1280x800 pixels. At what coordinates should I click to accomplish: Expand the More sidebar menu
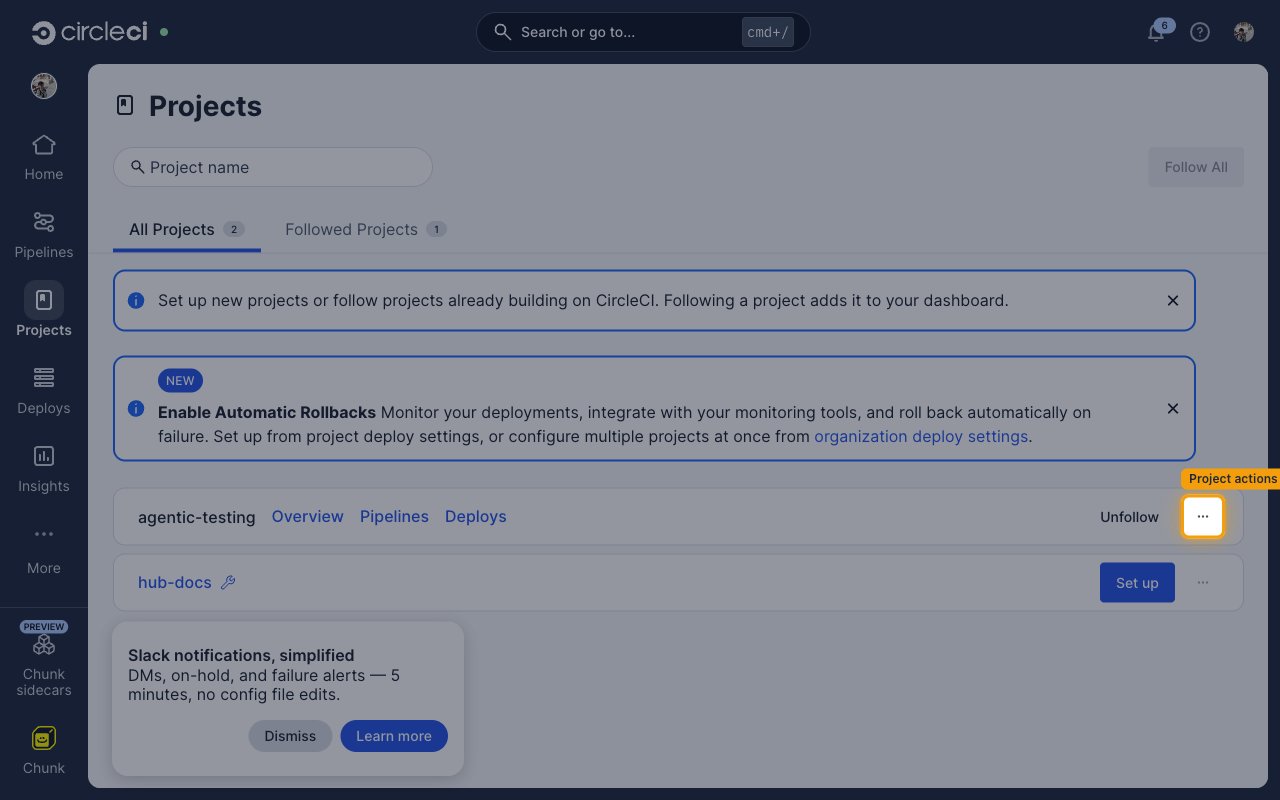click(44, 550)
